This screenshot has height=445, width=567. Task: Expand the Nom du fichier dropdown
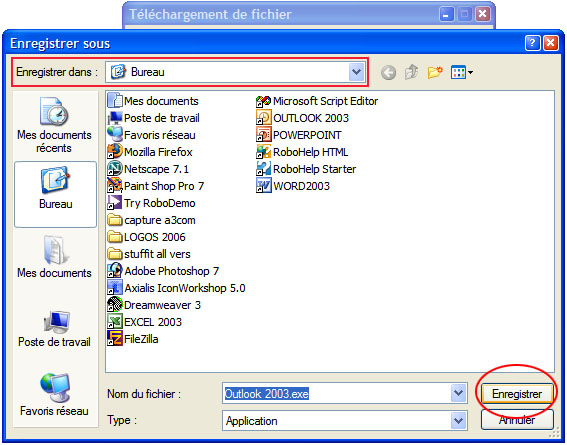tap(458, 393)
